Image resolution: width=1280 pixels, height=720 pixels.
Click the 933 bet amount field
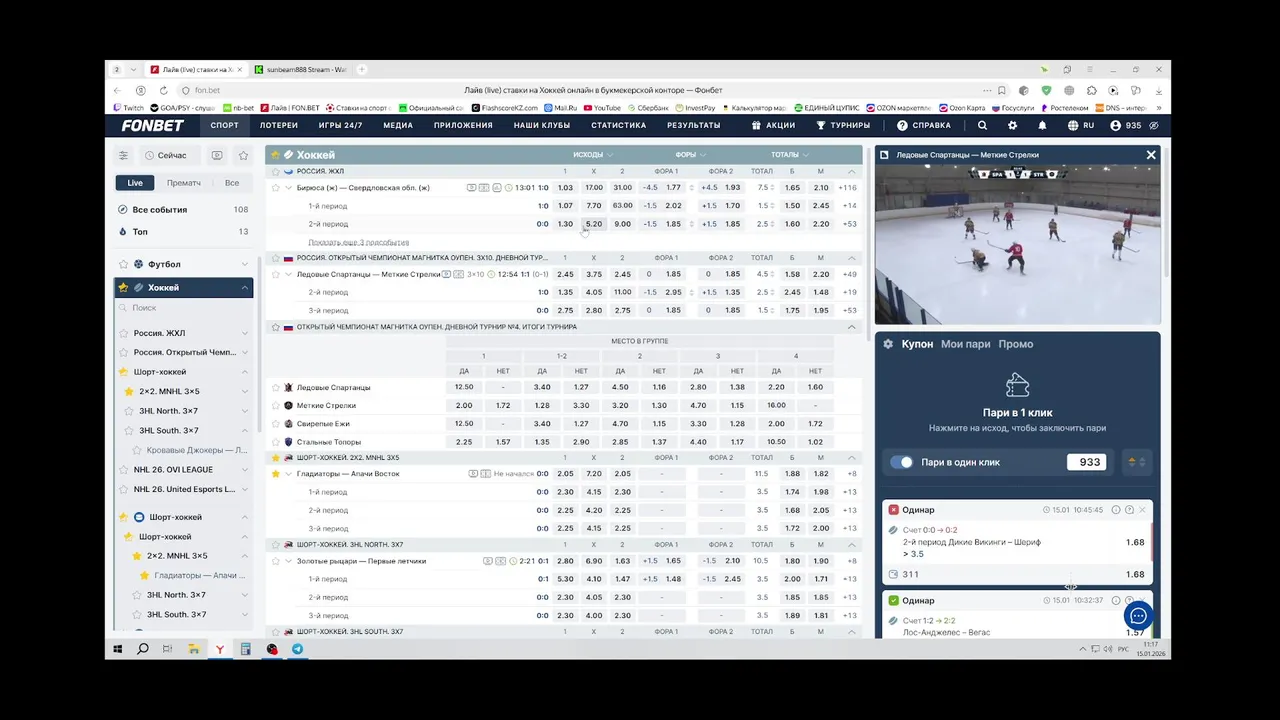pyautogui.click(x=1085, y=462)
